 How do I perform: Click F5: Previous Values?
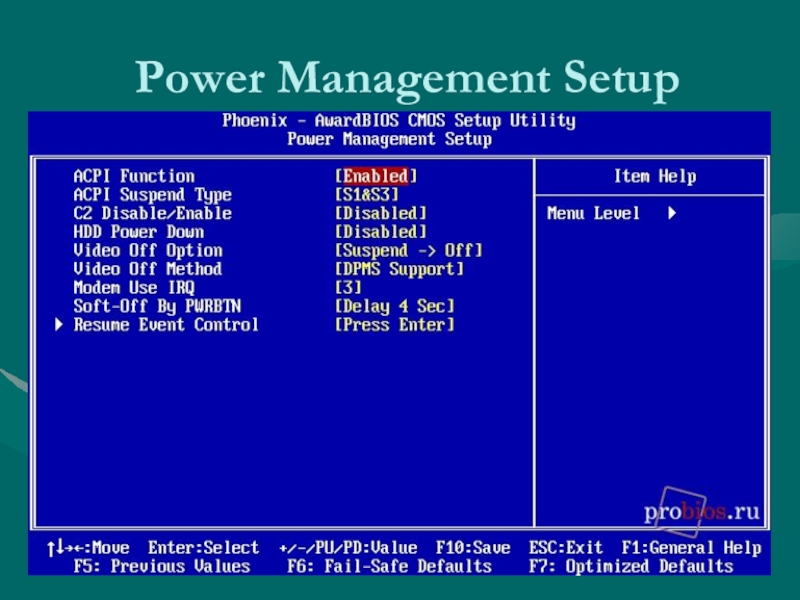pyautogui.click(x=162, y=566)
